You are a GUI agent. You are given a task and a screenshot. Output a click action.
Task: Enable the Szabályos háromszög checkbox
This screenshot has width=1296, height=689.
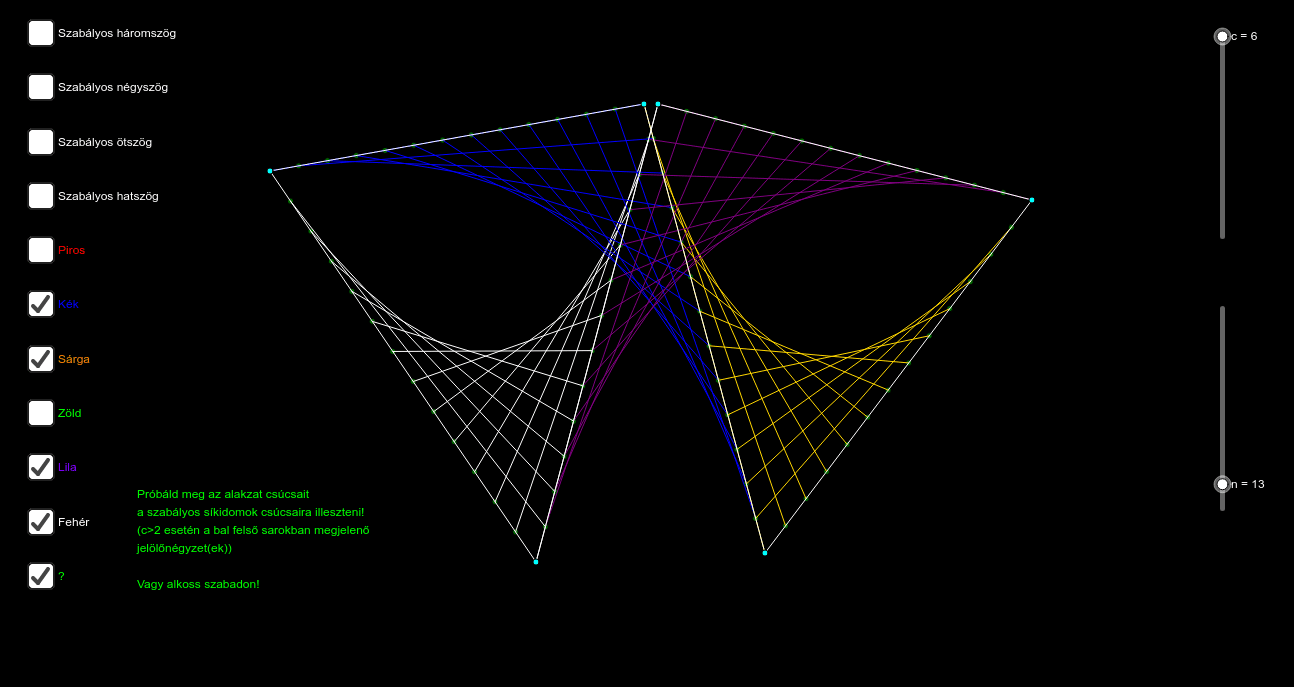41,33
